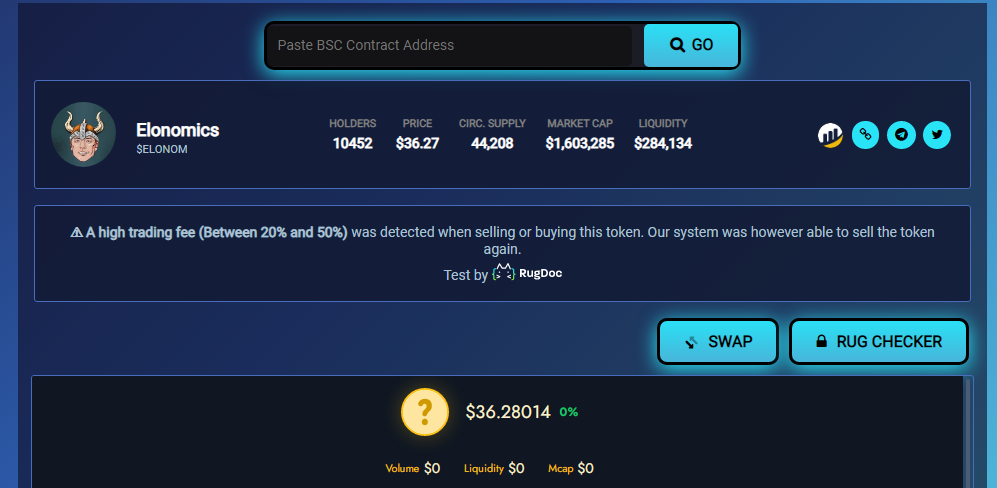Screen dimensions: 997x488
Task: Open the Twitter icon link
Action: [x=937, y=135]
